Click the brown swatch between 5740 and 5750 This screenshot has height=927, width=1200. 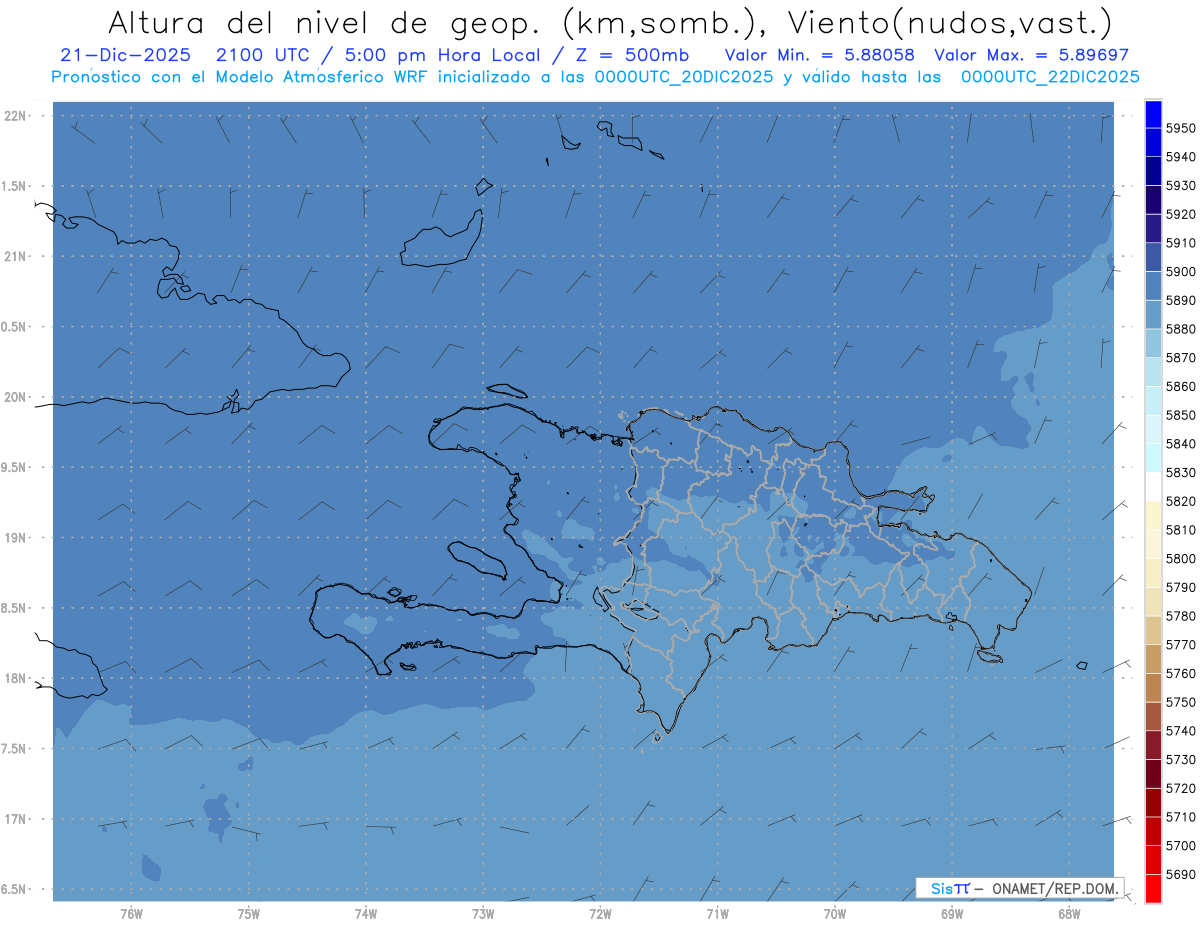click(x=1153, y=716)
